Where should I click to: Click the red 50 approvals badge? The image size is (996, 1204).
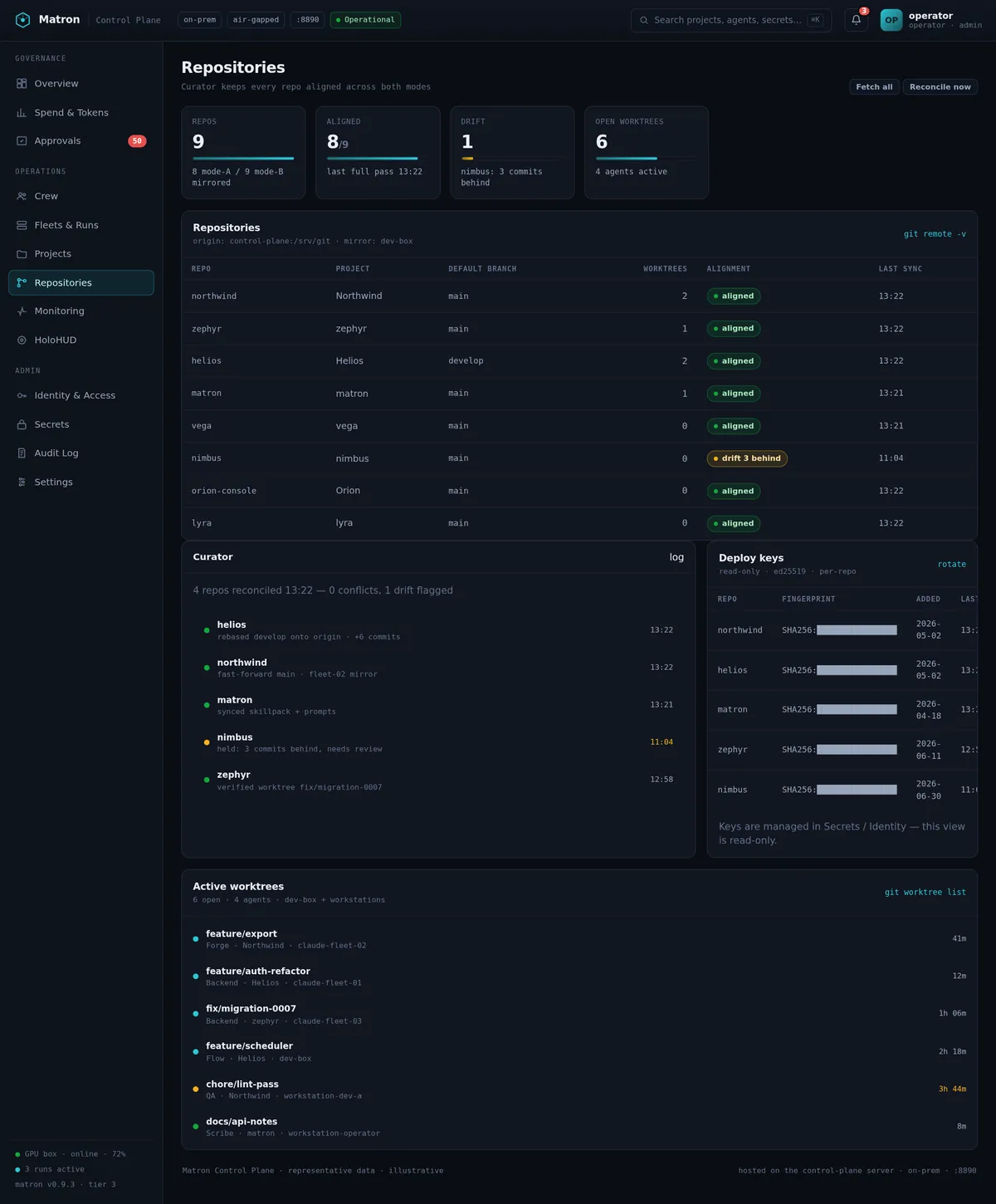(137, 141)
